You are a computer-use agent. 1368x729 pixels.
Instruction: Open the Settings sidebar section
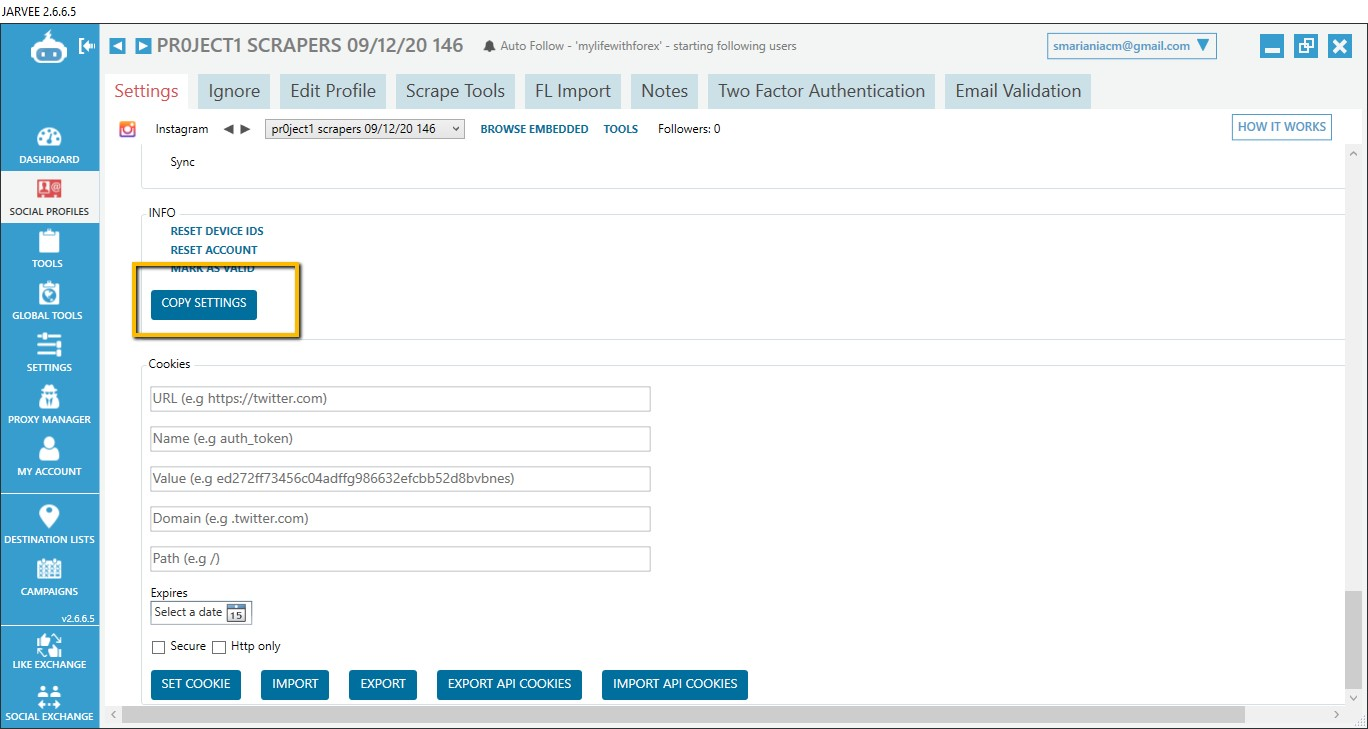click(x=49, y=353)
